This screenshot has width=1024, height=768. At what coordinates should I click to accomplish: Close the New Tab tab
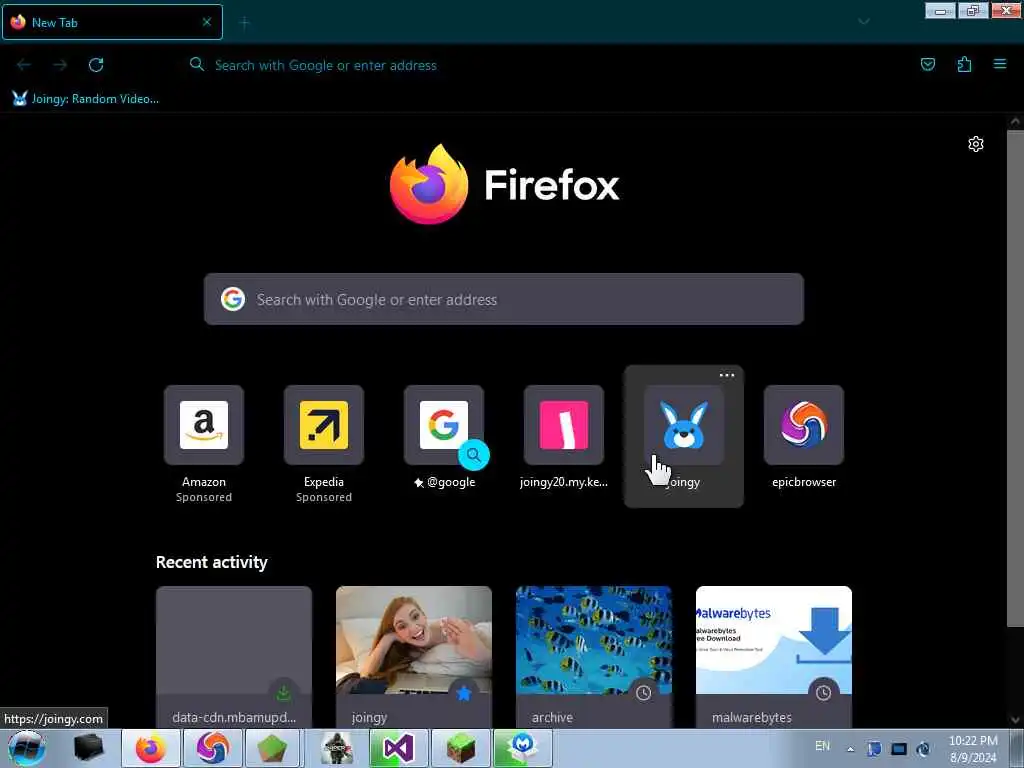point(206,22)
